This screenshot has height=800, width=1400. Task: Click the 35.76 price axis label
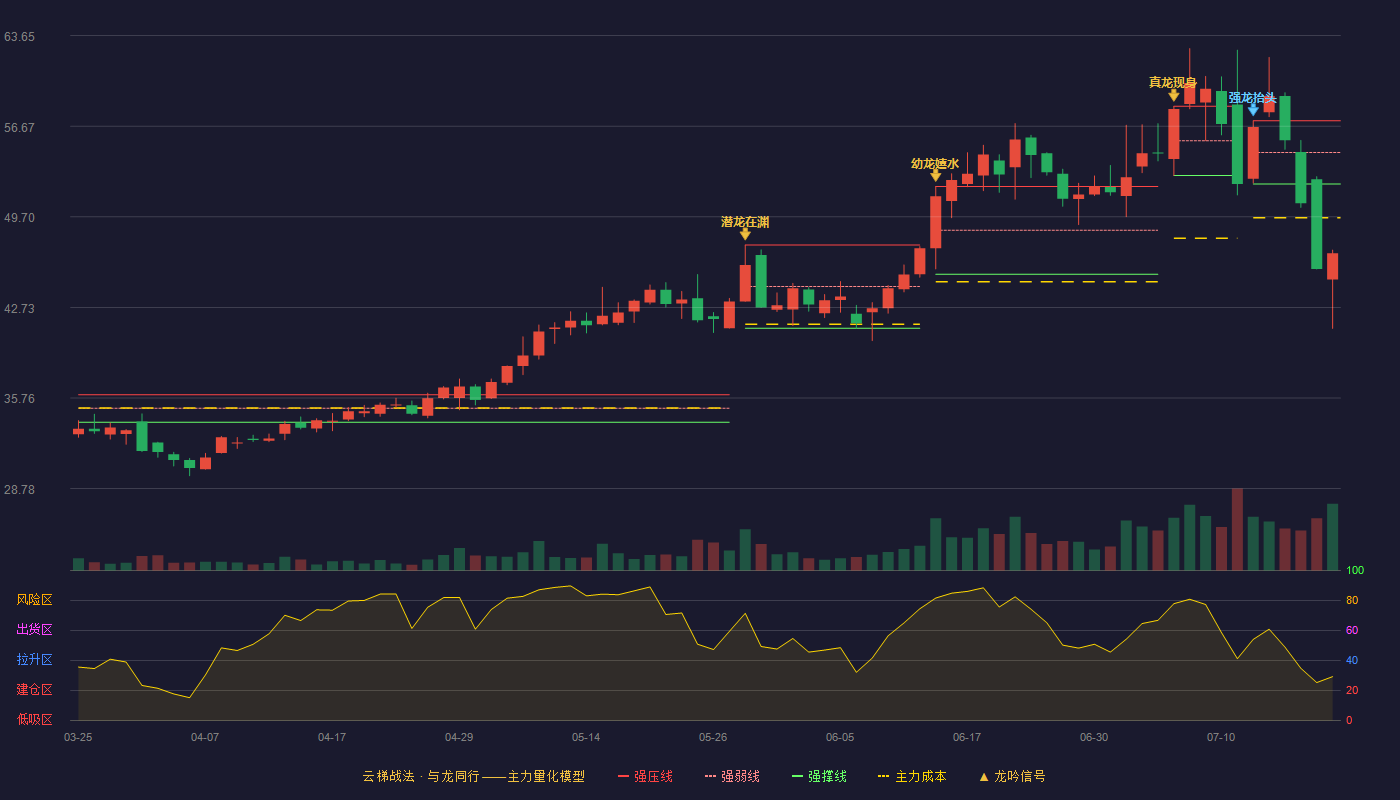[19, 399]
